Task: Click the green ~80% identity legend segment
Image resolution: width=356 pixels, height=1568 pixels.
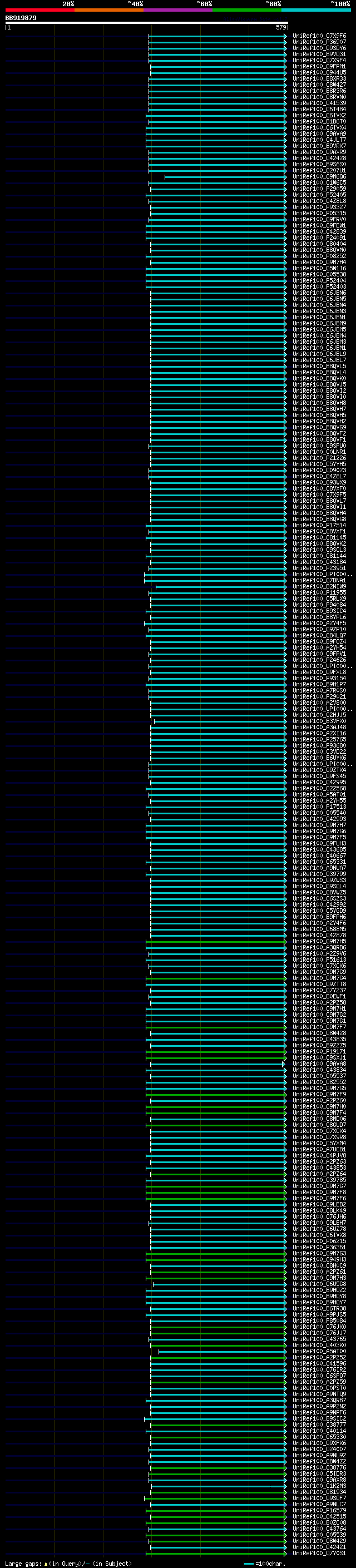Action: [x=247, y=10]
